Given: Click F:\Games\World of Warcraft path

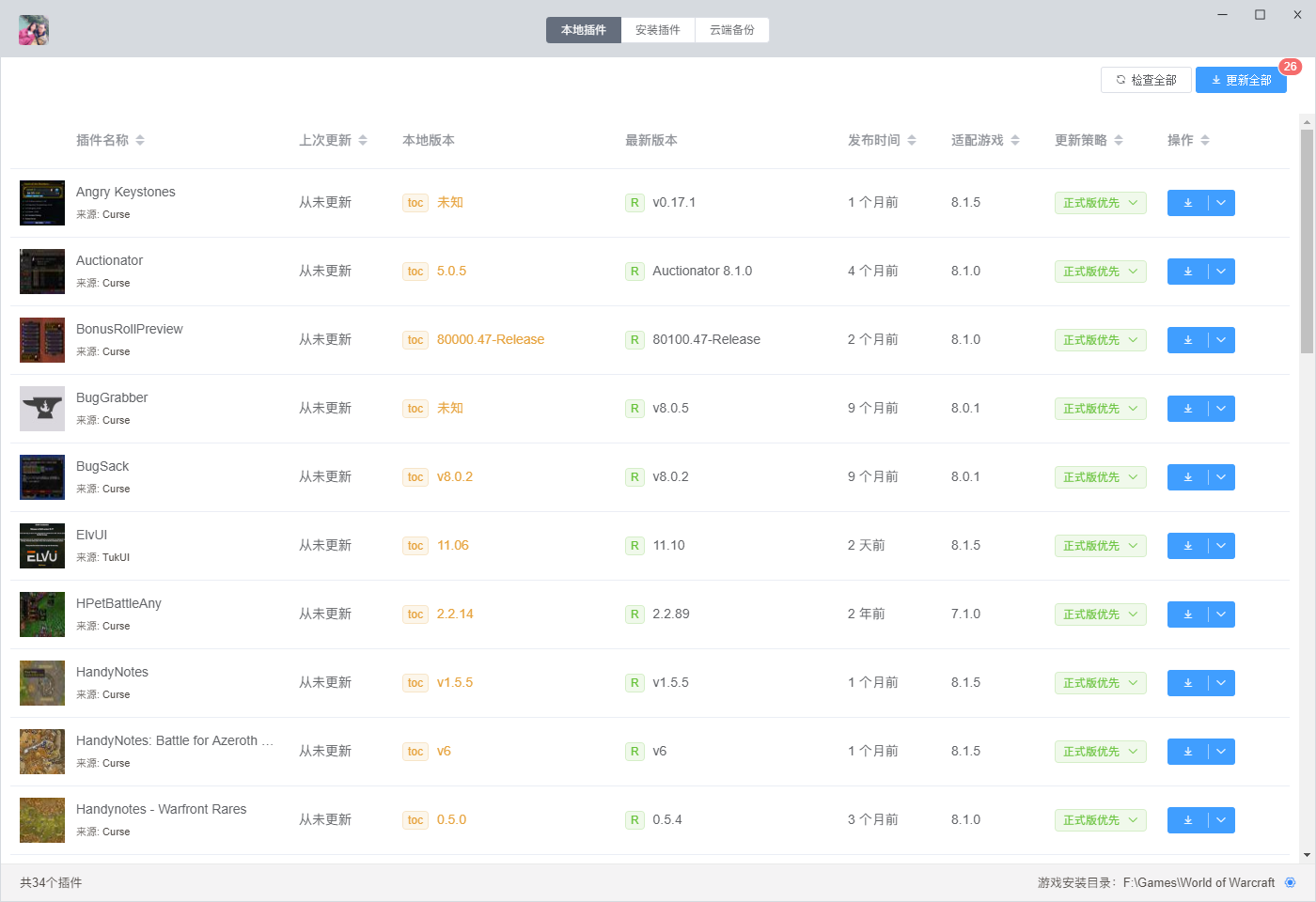Looking at the screenshot, I should 1198,882.
